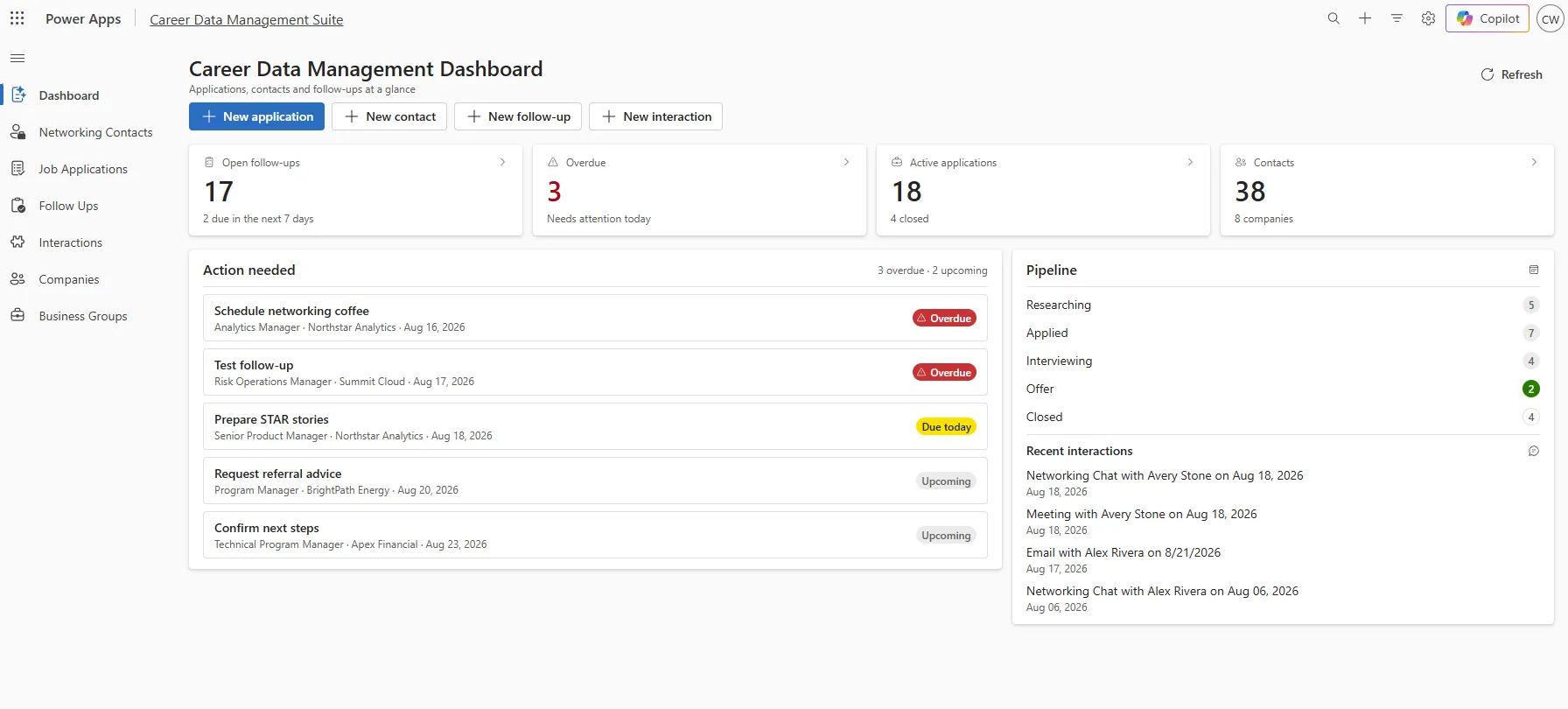1568x709 pixels.
Task: Select the Researching pipeline stage
Action: tap(1283, 305)
